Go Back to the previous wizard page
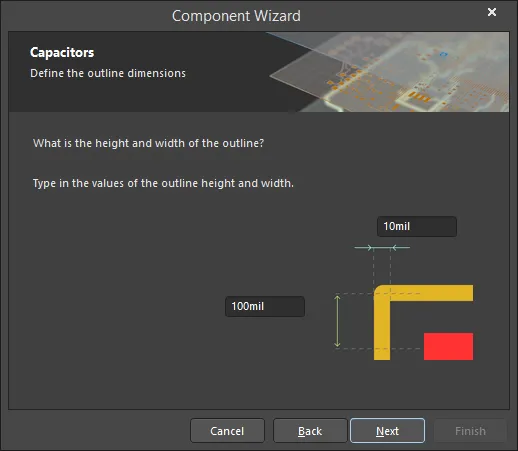 pyautogui.click(x=310, y=431)
